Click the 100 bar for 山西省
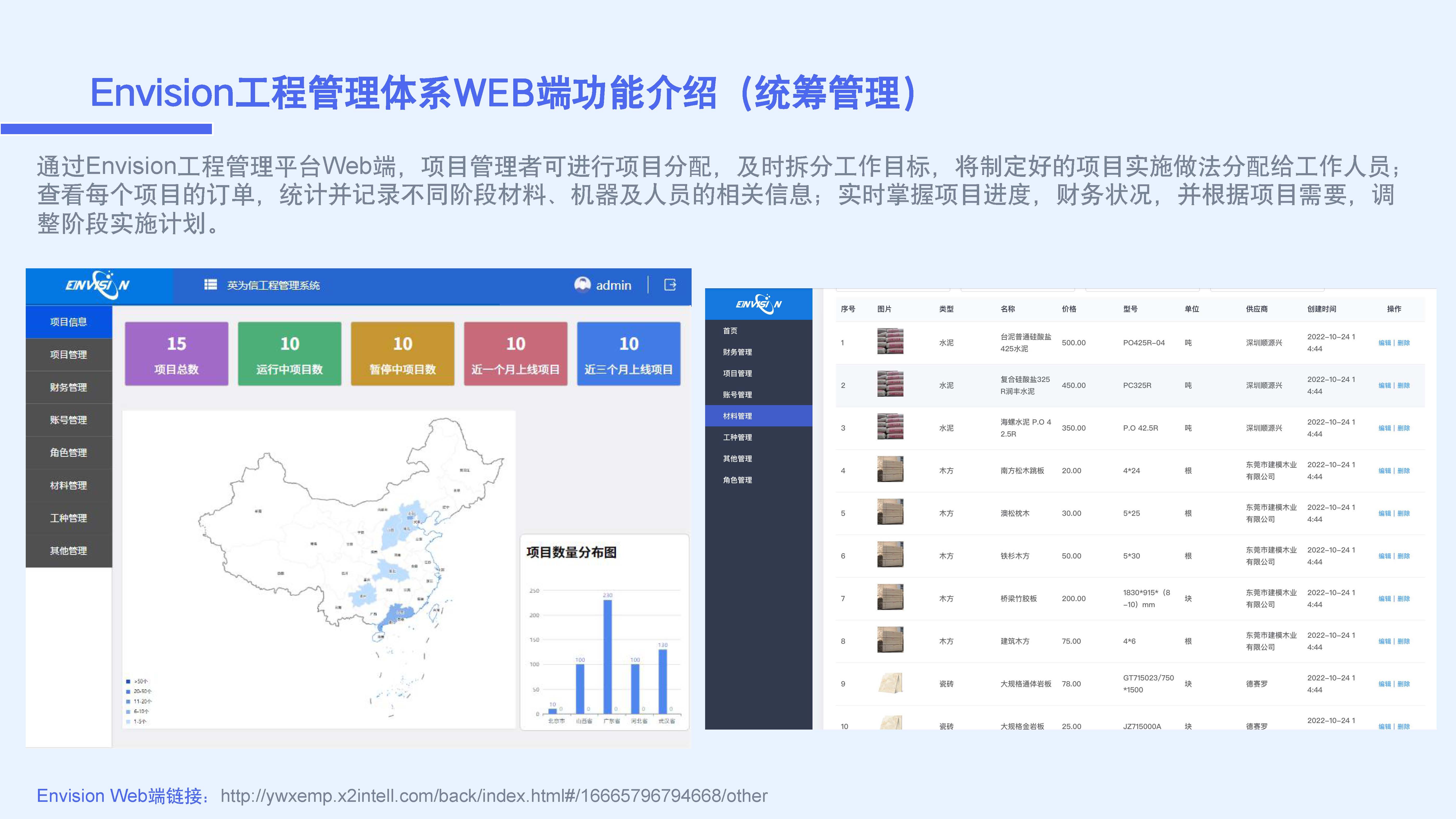This screenshot has width=1456, height=819. coord(580,689)
